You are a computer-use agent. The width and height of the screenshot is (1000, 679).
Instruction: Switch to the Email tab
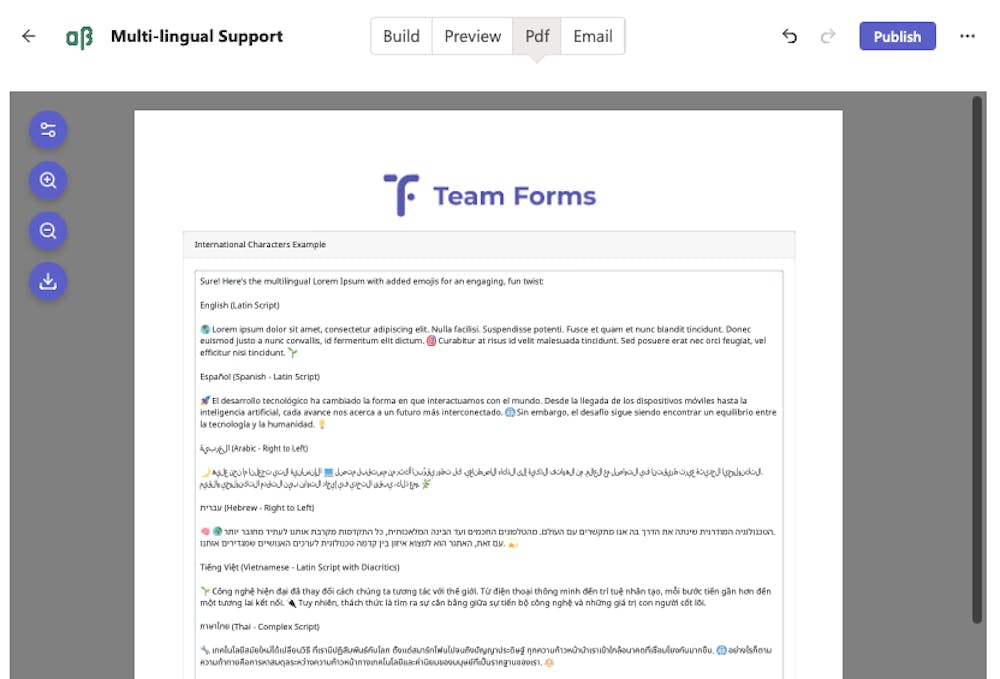pyautogui.click(x=592, y=36)
